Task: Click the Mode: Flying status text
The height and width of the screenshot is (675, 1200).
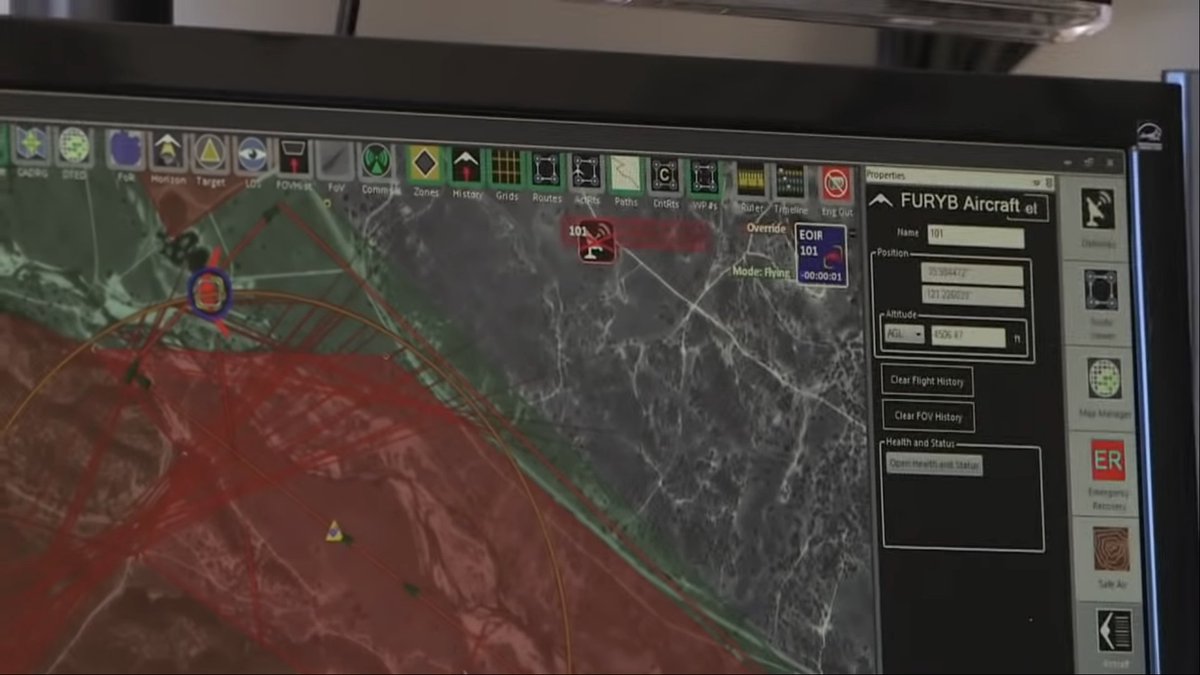Action: tap(763, 272)
